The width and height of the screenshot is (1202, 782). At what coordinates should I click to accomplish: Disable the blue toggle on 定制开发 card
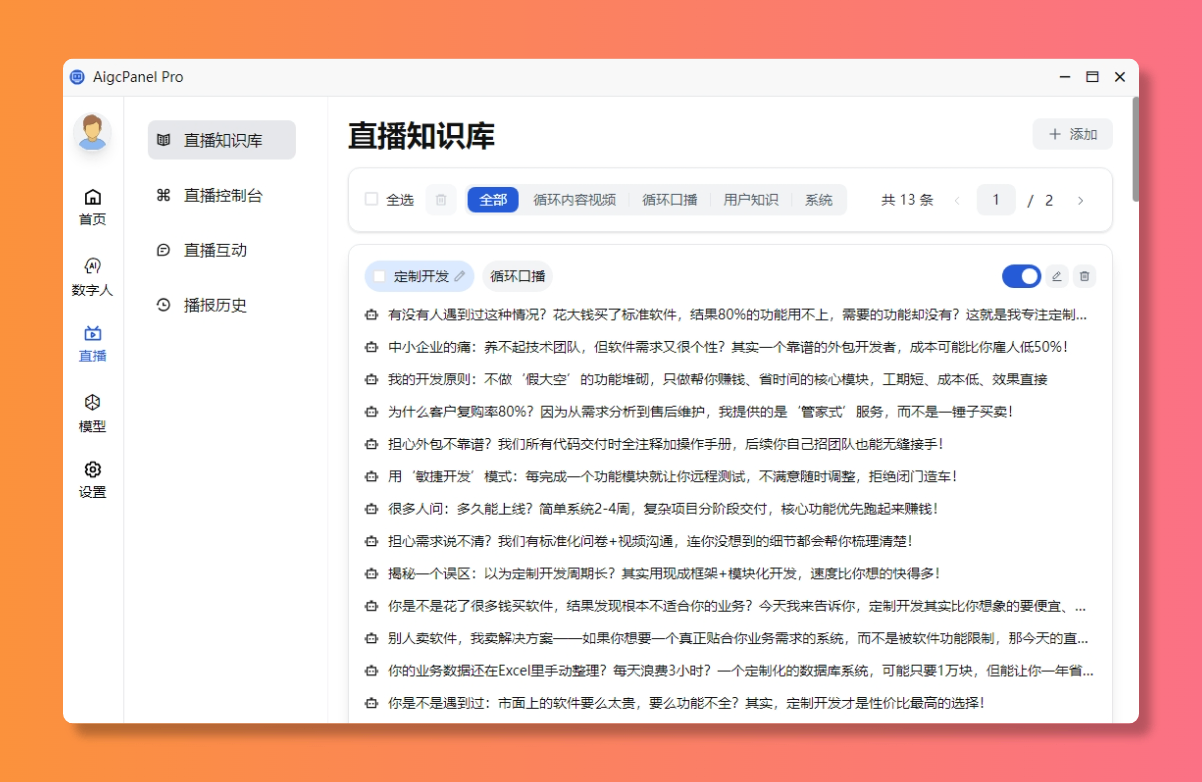click(1021, 276)
